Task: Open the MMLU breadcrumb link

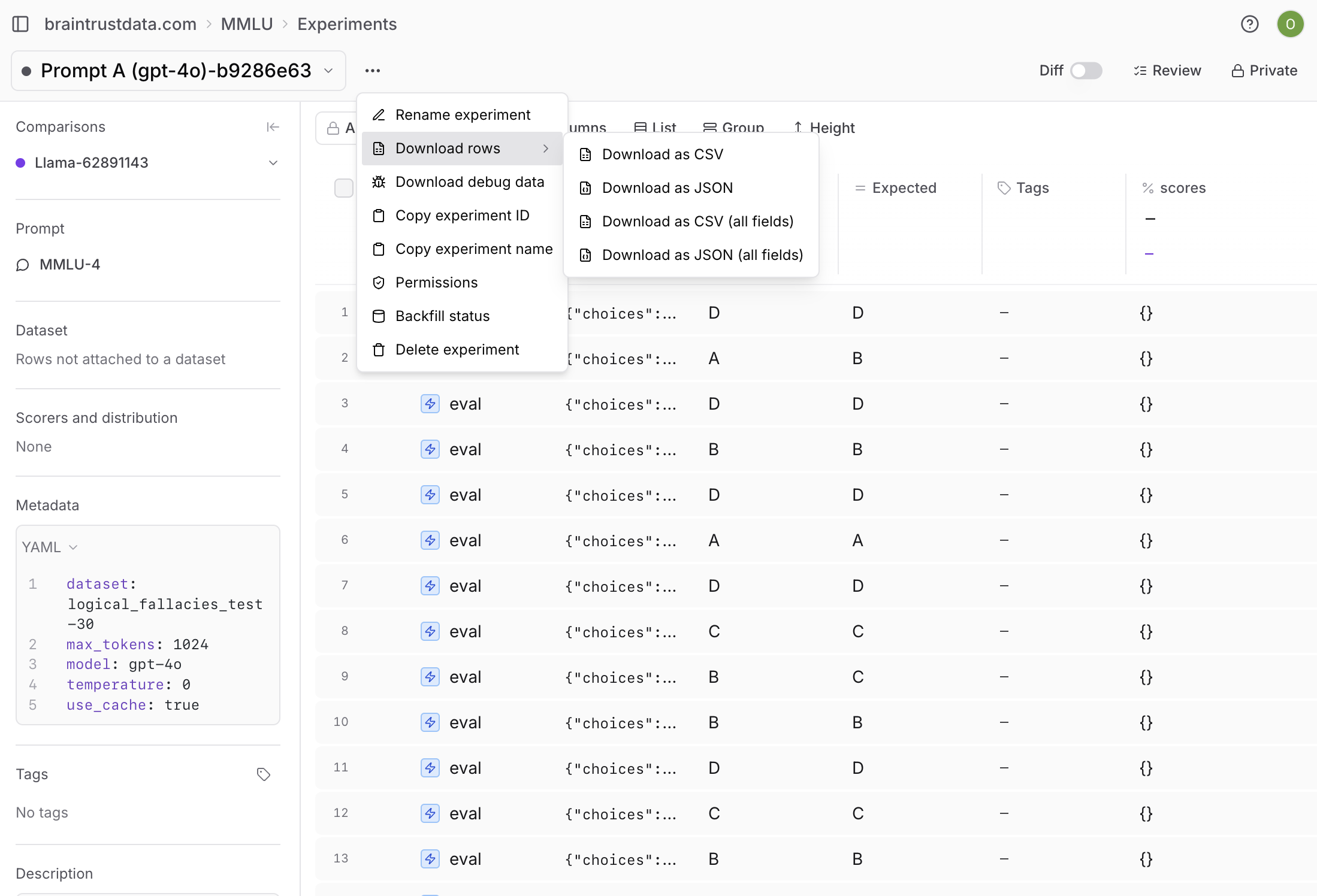Action: pos(246,24)
